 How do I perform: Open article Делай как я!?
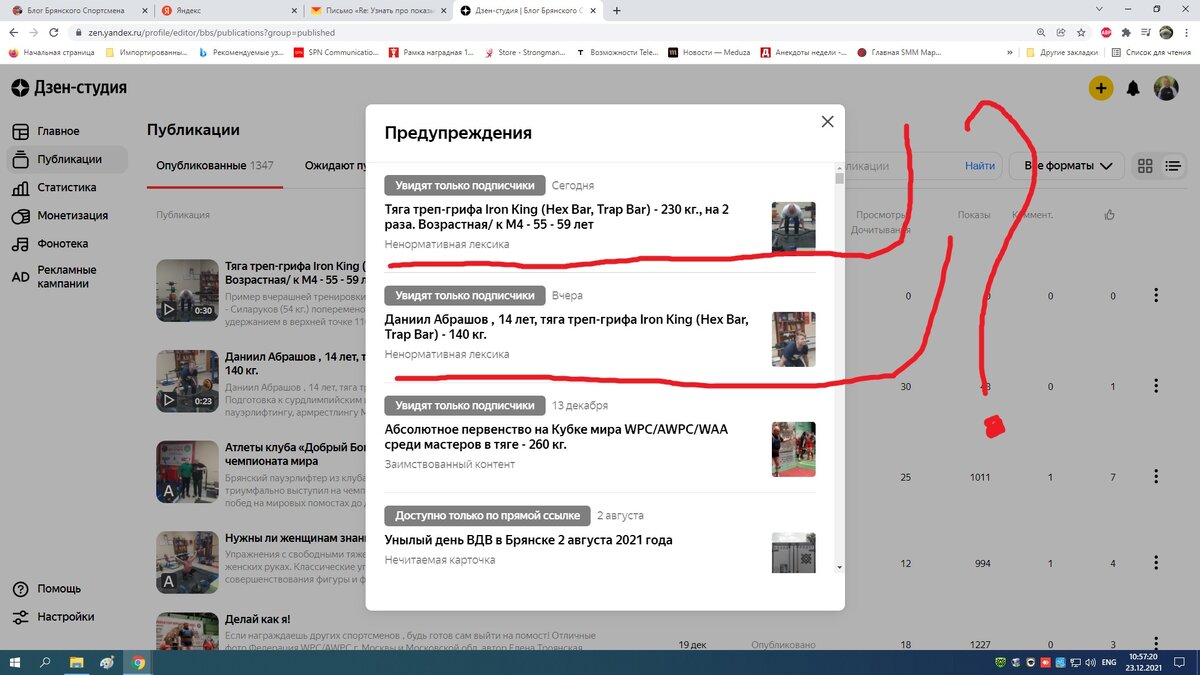click(x=259, y=619)
